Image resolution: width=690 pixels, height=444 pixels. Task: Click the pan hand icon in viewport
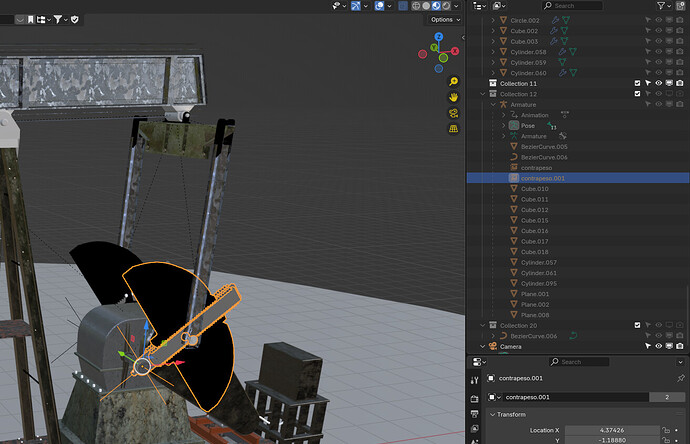453,97
